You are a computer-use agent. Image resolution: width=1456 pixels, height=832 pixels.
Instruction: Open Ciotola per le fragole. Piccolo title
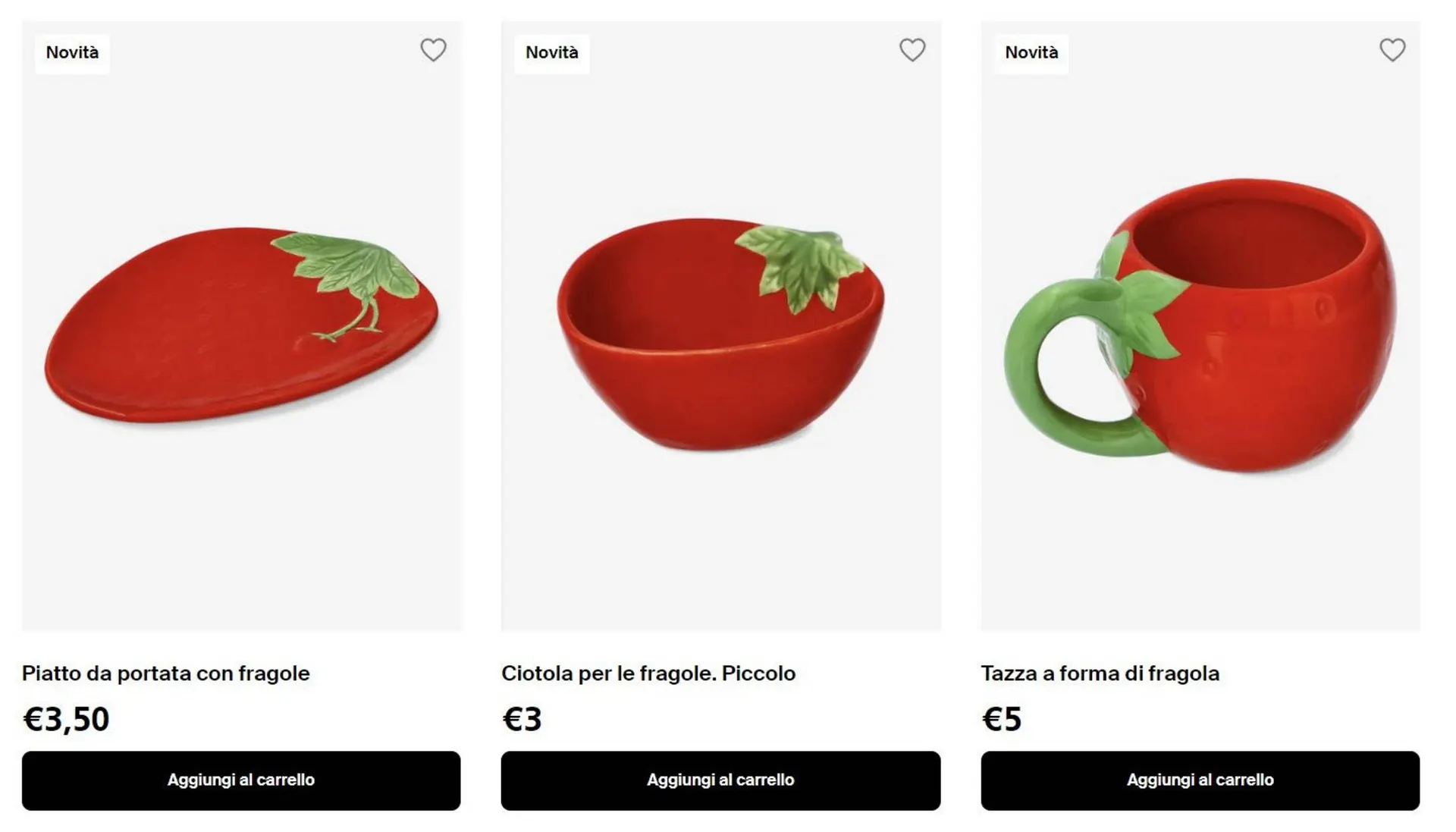648,673
